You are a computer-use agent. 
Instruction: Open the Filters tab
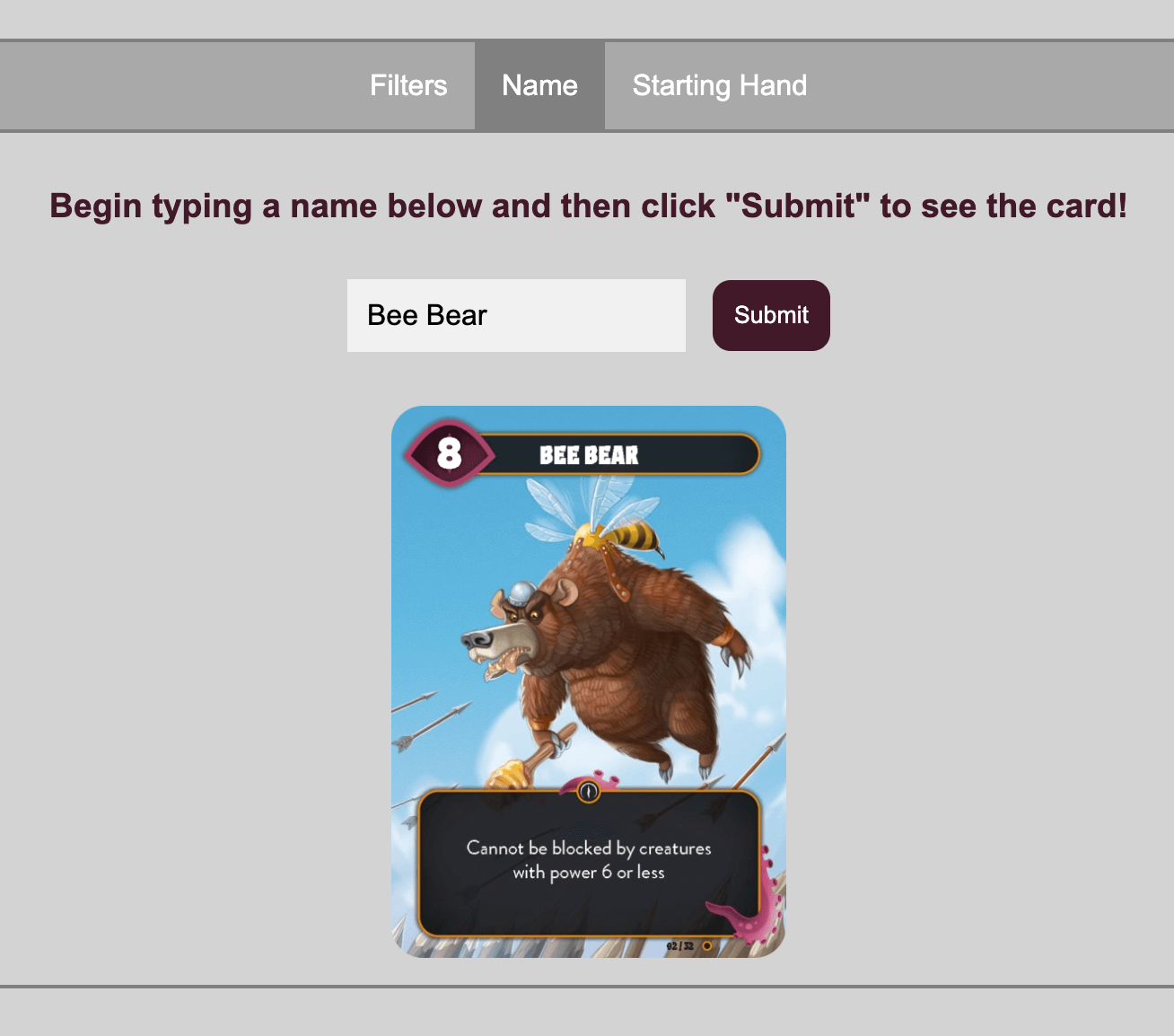click(408, 85)
